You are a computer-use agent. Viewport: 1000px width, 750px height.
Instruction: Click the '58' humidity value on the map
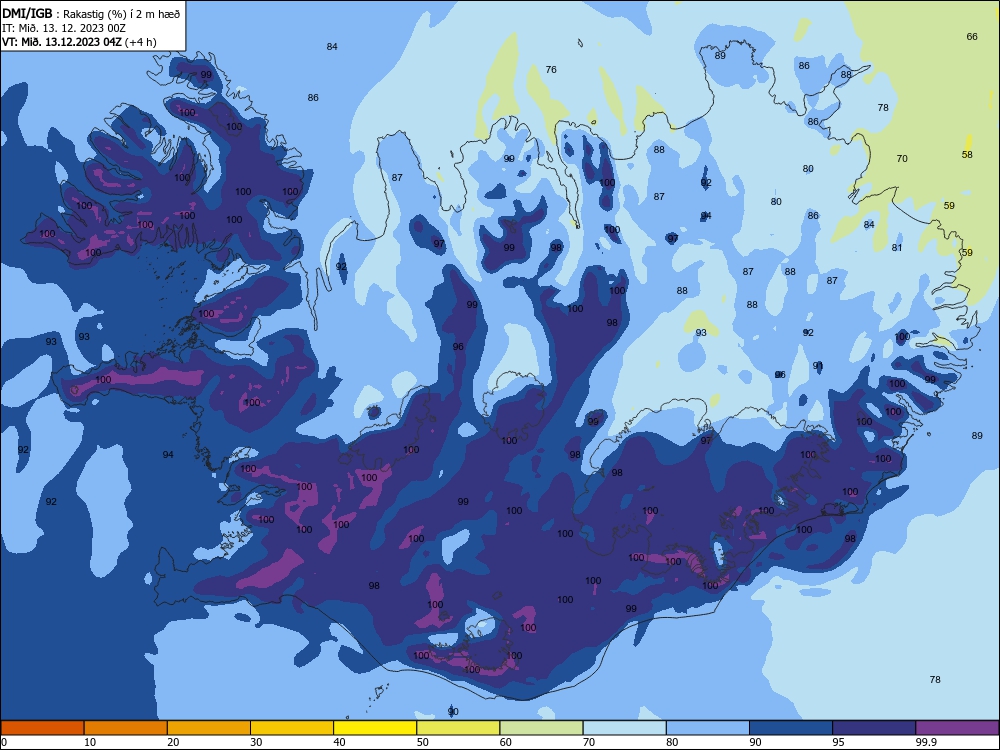[967, 154]
